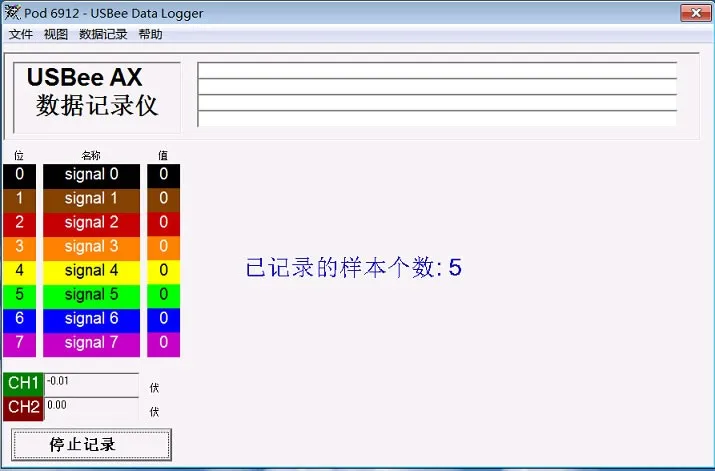Click the black bit 0 cell
This screenshot has width=715, height=471.
click(19, 176)
